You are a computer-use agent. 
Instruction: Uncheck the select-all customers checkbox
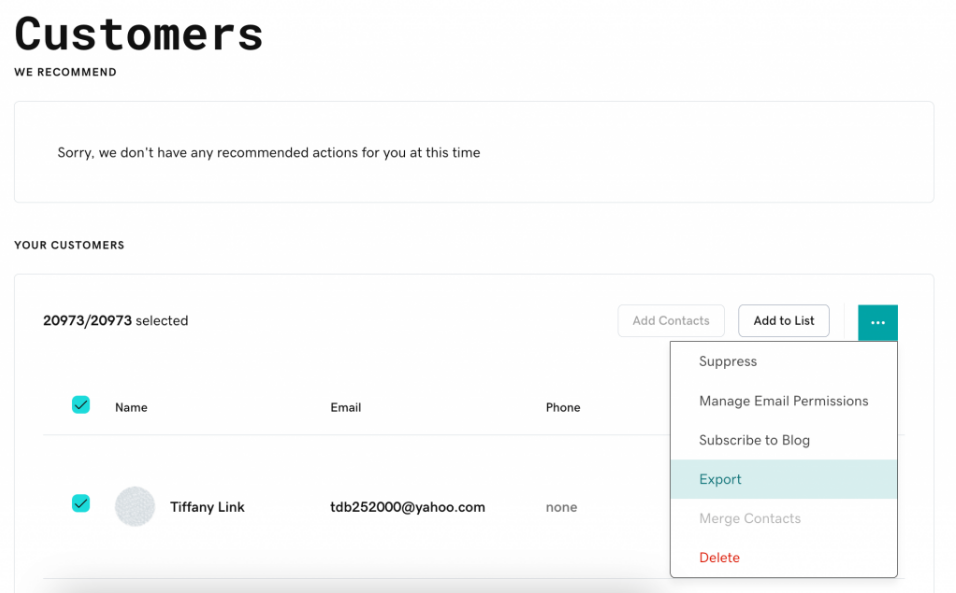click(x=81, y=405)
